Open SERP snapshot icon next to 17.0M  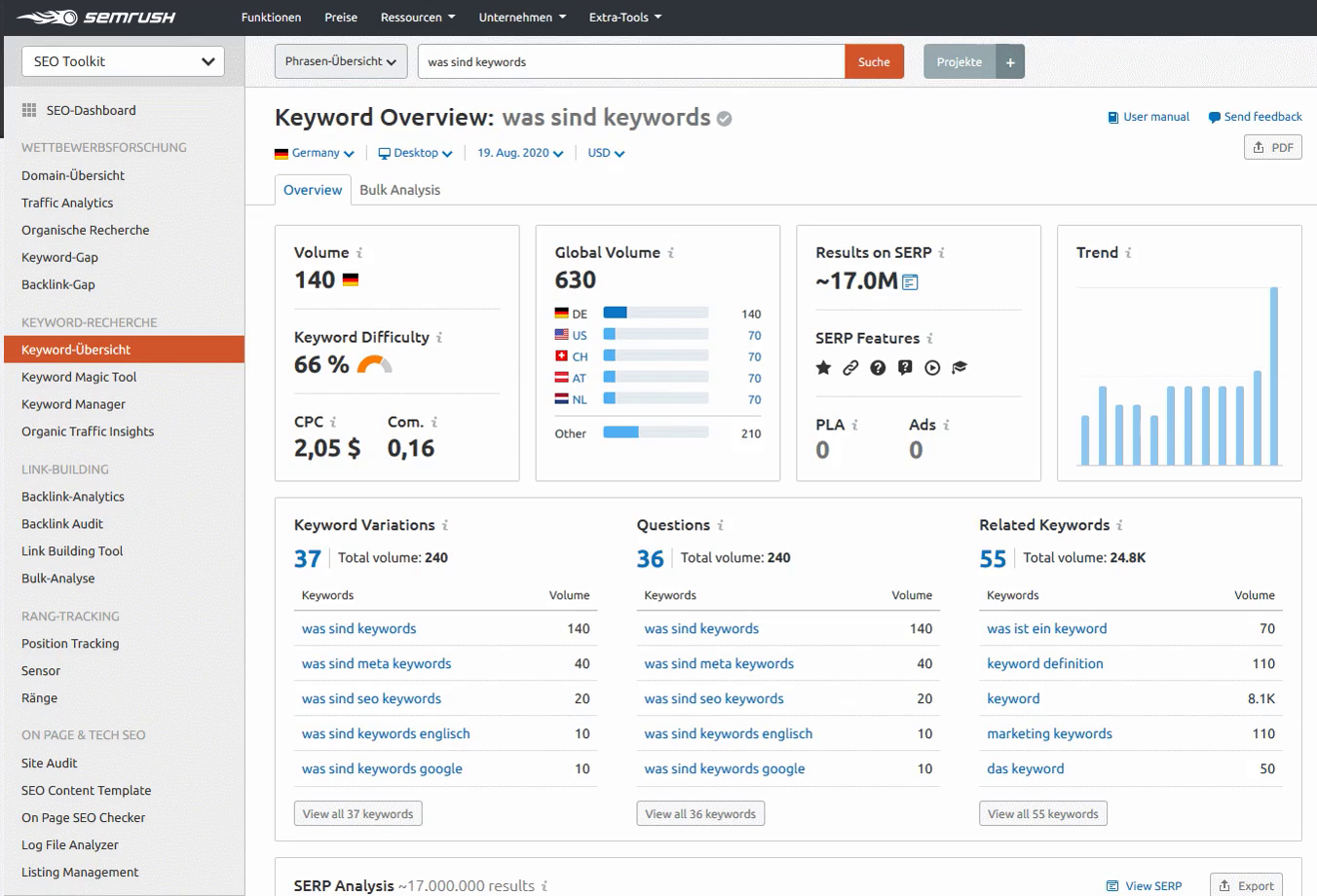pyautogui.click(x=910, y=282)
